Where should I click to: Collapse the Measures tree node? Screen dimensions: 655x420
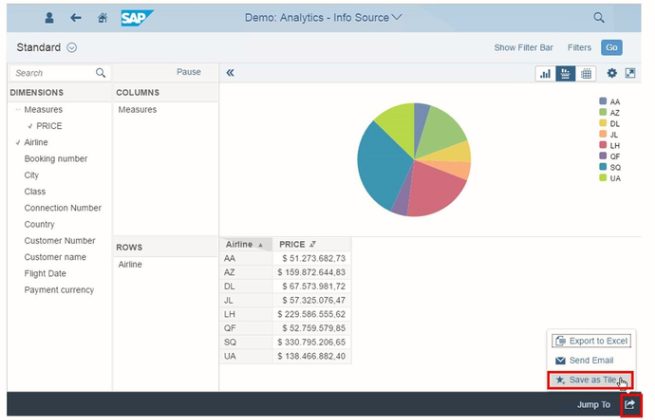pos(17,110)
